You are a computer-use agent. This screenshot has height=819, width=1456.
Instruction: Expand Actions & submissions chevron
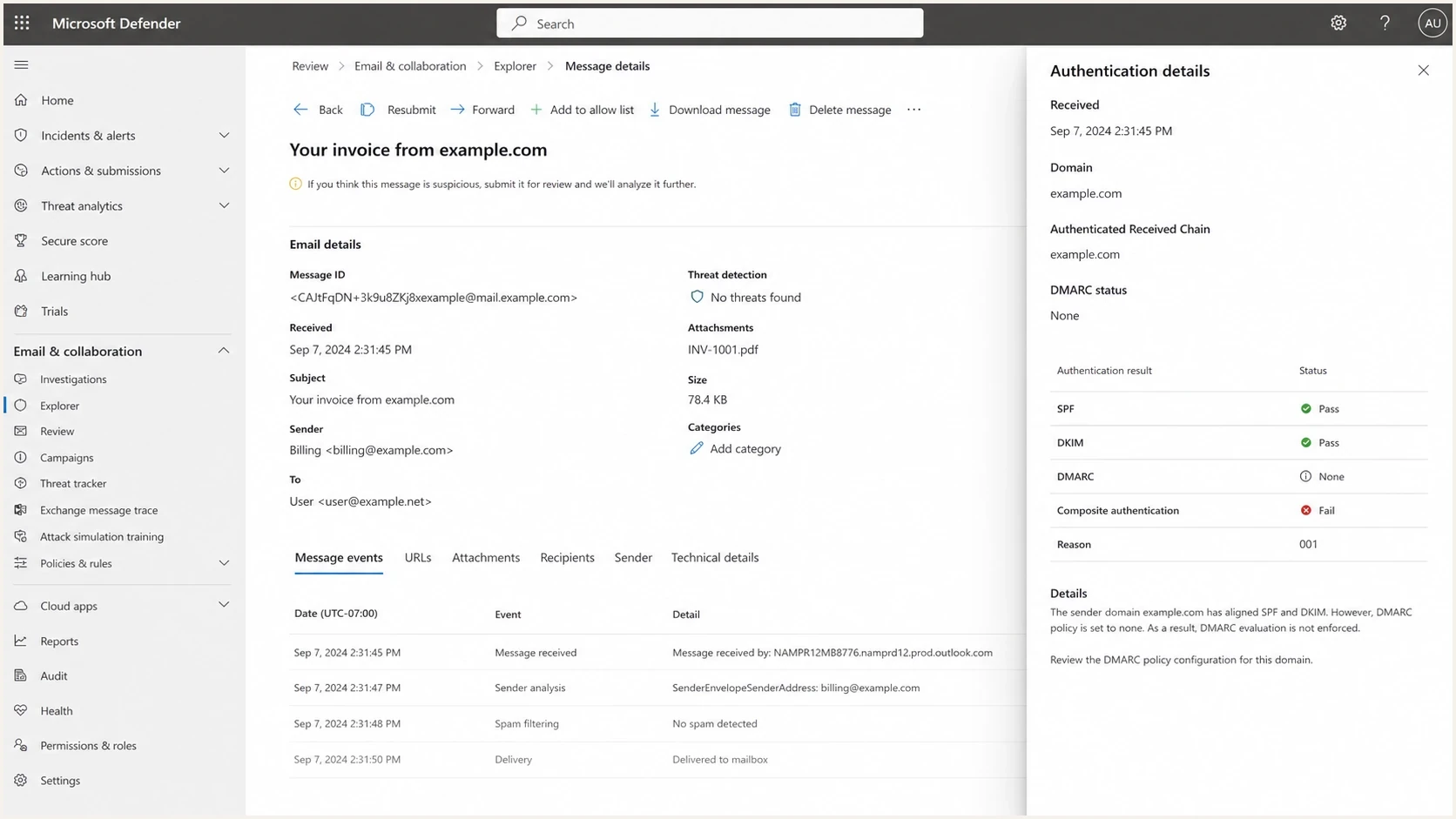point(224,171)
